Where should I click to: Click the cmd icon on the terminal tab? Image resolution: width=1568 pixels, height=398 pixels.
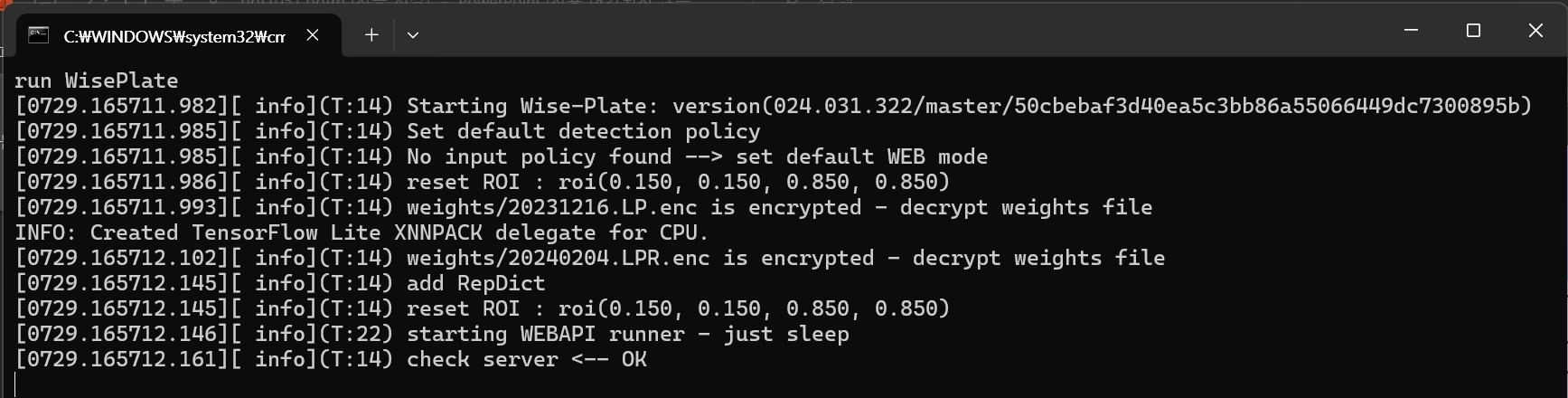click(x=38, y=35)
